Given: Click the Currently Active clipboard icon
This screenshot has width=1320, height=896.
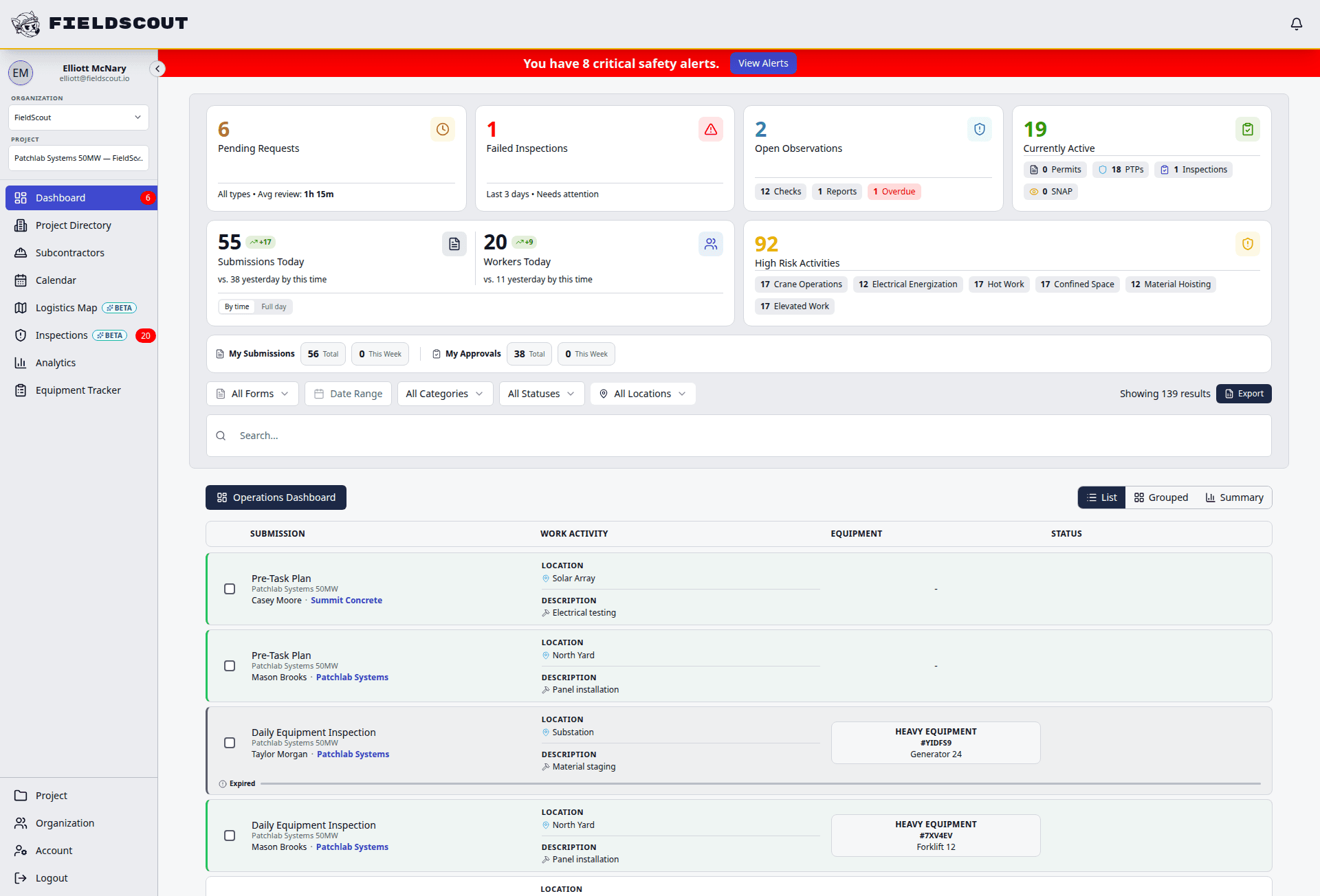Looking at the screenshot, I should [1248, 129].
